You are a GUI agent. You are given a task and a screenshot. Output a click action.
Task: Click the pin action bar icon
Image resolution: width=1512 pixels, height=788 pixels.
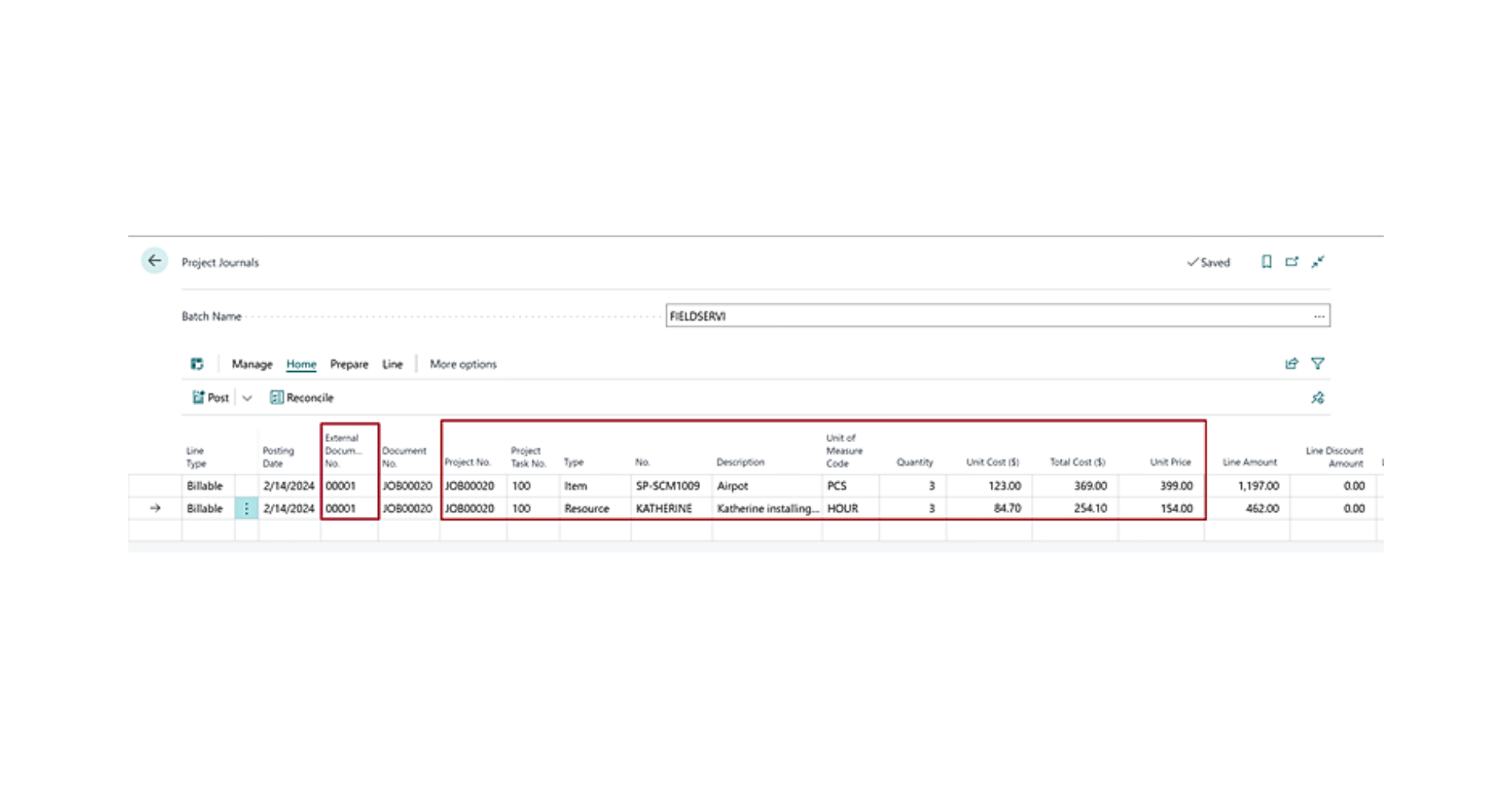click(x=1317, y=398)
